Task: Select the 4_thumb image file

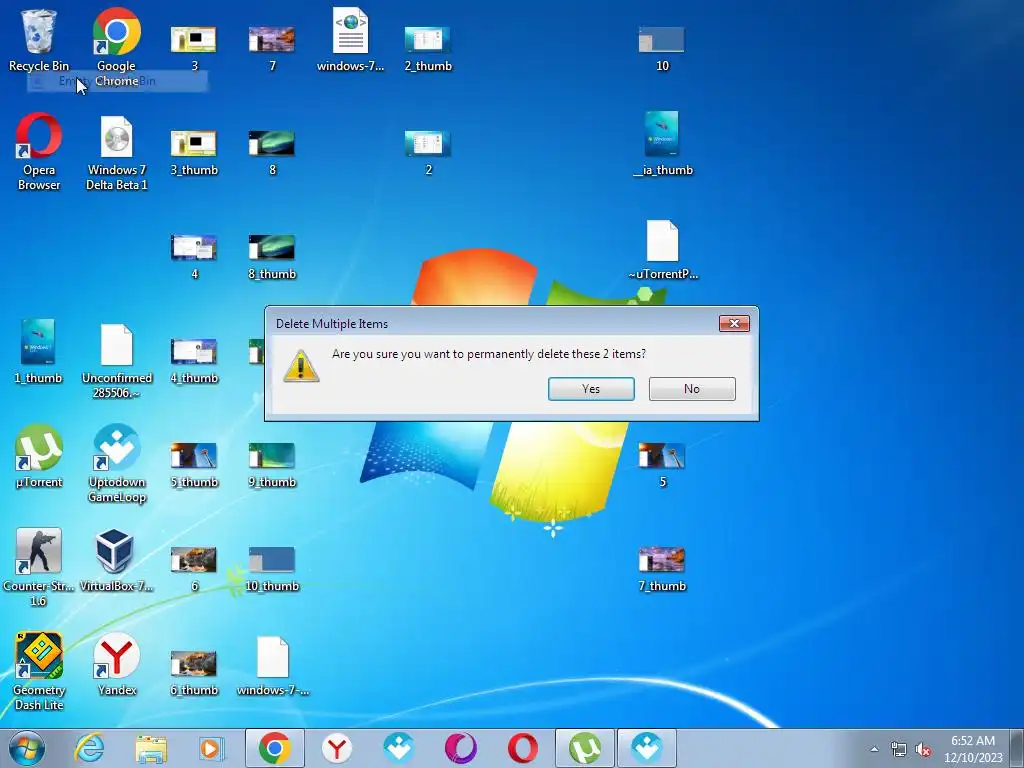Action: click(x=194, y=360)
